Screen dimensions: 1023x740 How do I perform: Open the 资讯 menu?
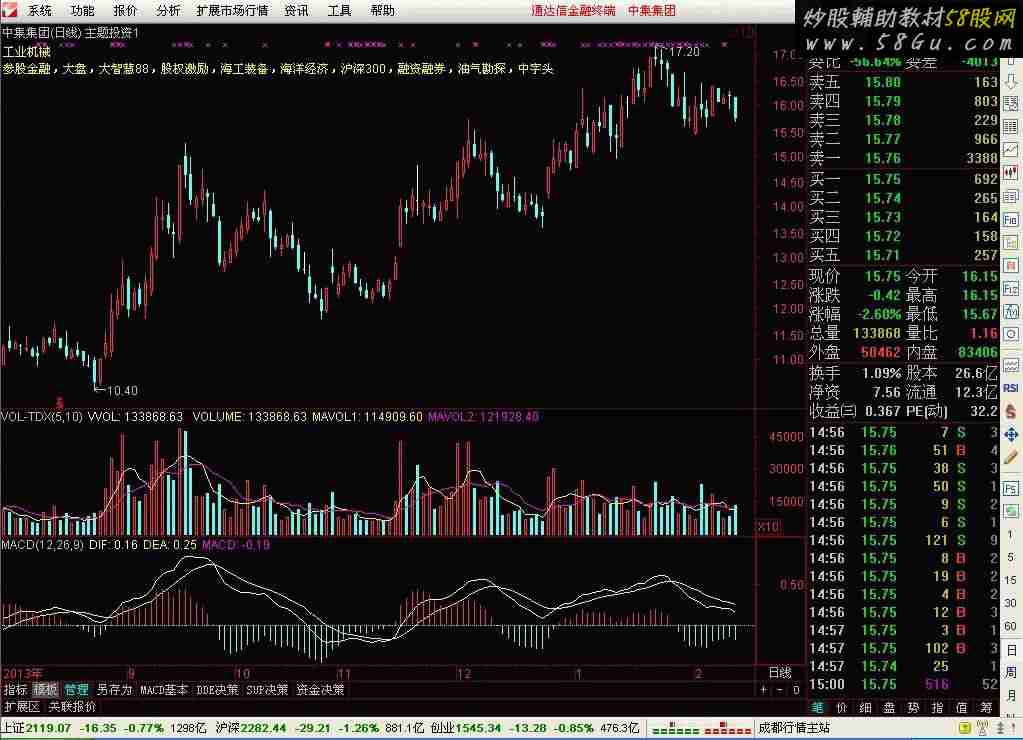(x=296, y=10)
